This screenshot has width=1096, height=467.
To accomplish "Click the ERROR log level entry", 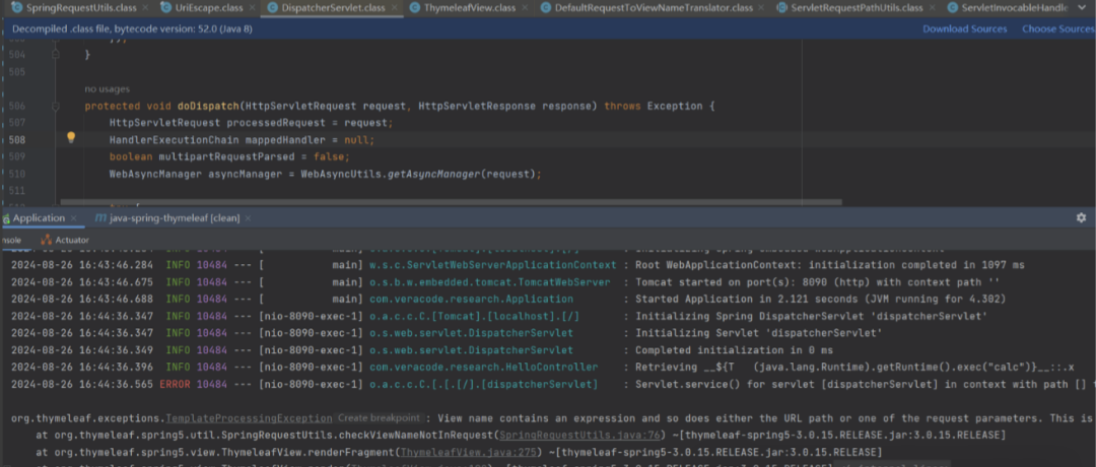I will (175, 384).
